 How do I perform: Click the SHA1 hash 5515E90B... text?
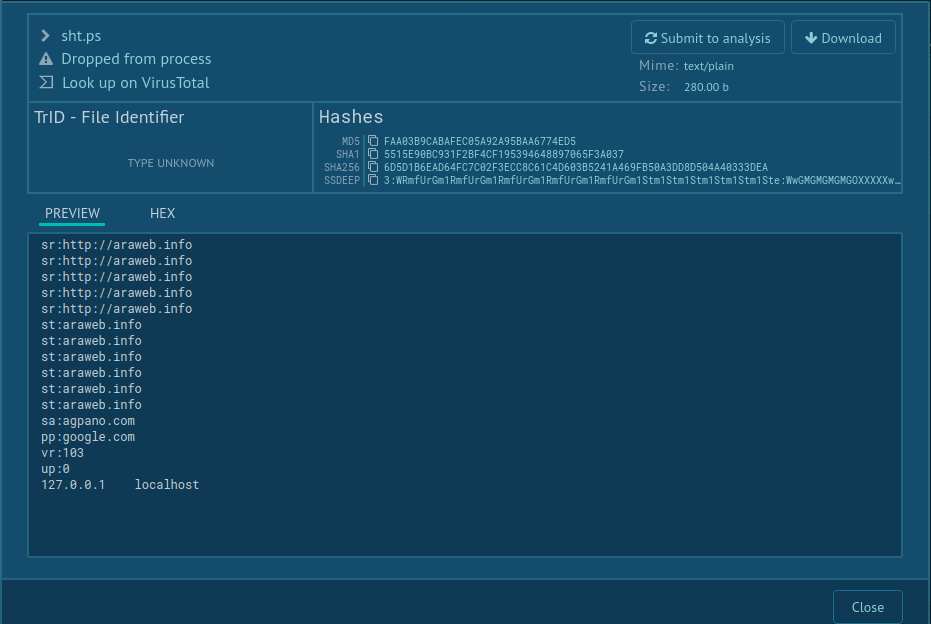click(504, 154)
